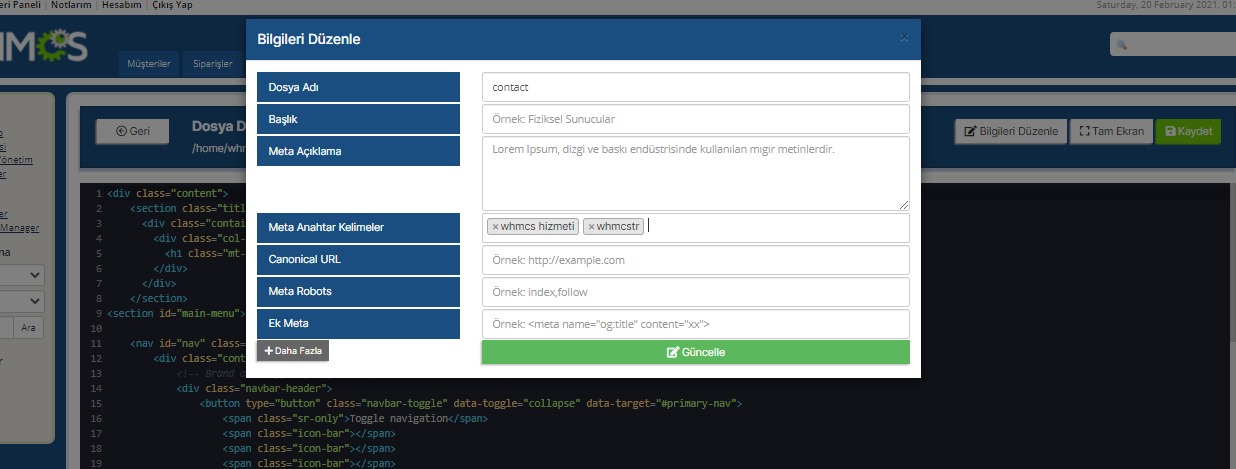This screenshot has height=469, width=1236.
Task: Click the sidebar Ara search button
Action: pos(31,328)
